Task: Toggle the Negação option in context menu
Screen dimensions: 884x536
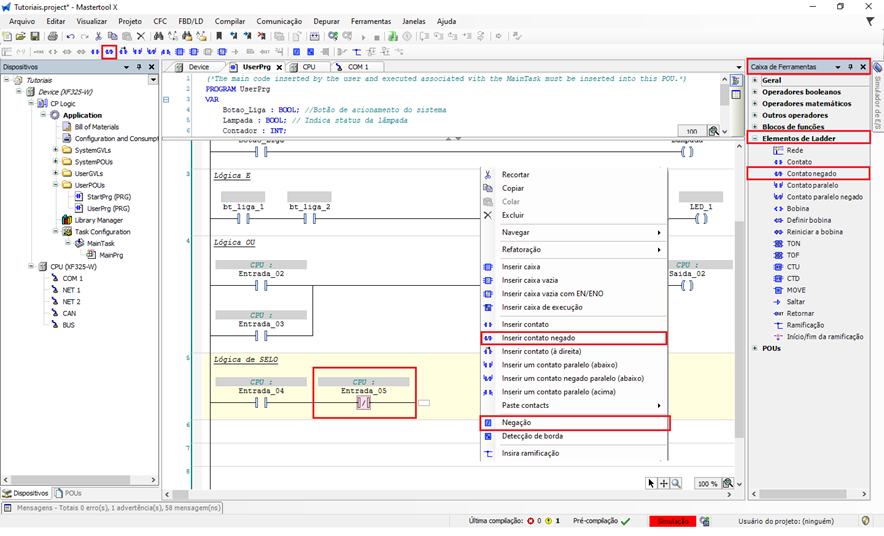Action: pyautogui.click(x=516, y=423)
